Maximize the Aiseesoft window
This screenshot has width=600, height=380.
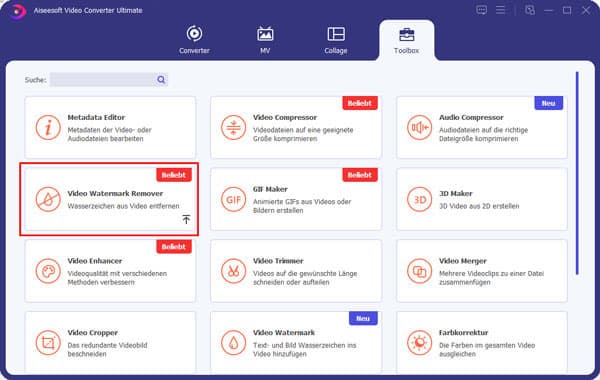(567, 10)
